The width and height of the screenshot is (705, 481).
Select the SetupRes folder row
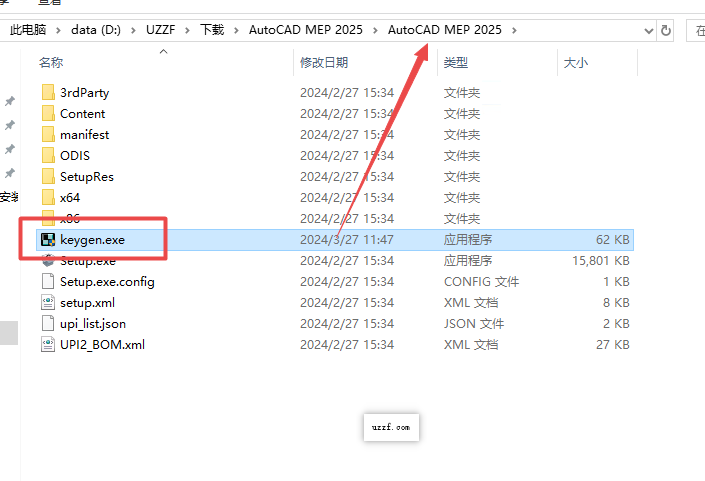click(x=86, y=177)
